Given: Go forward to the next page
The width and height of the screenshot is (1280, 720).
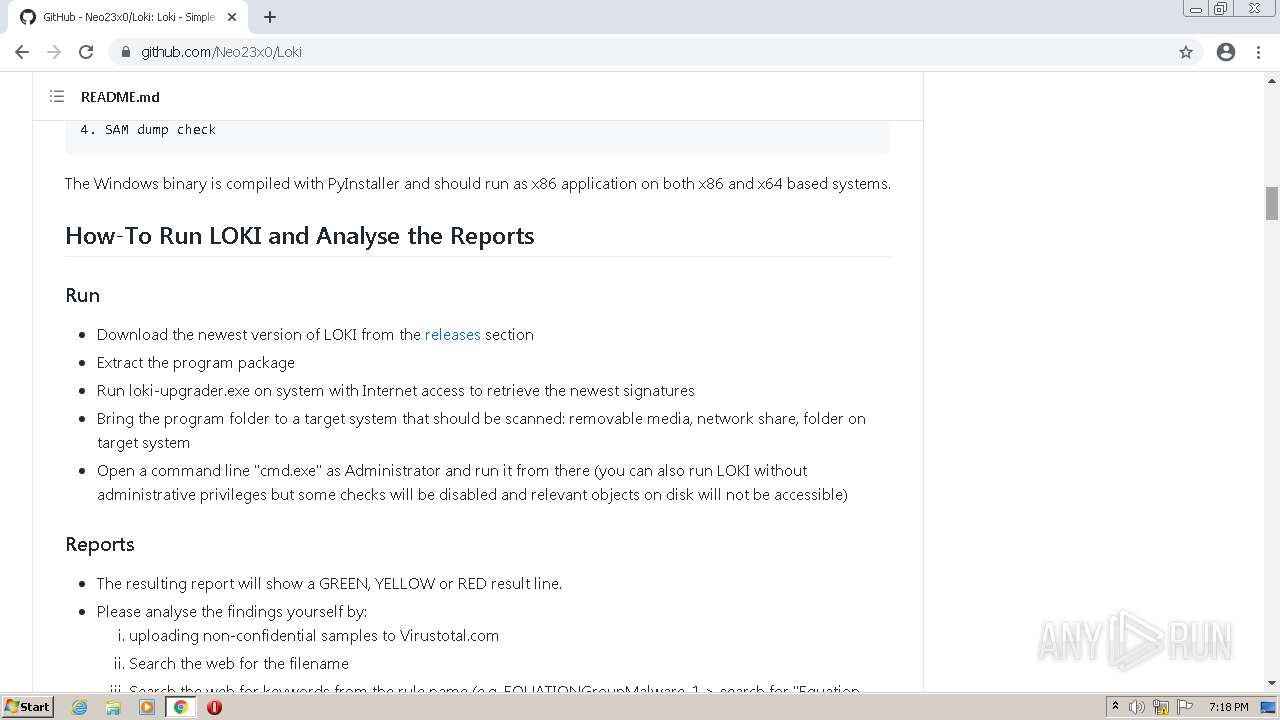Looking at the screenshot, I should coord(54,52).
